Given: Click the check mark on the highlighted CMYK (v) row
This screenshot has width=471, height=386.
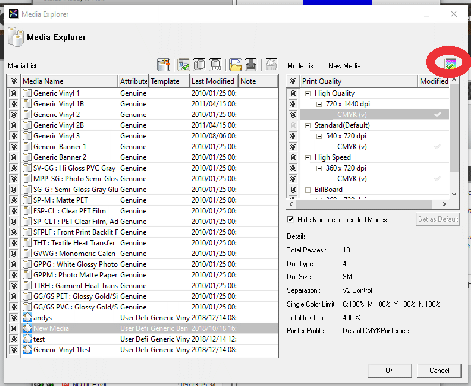Looking at the screenshot, I should [437, 115].
